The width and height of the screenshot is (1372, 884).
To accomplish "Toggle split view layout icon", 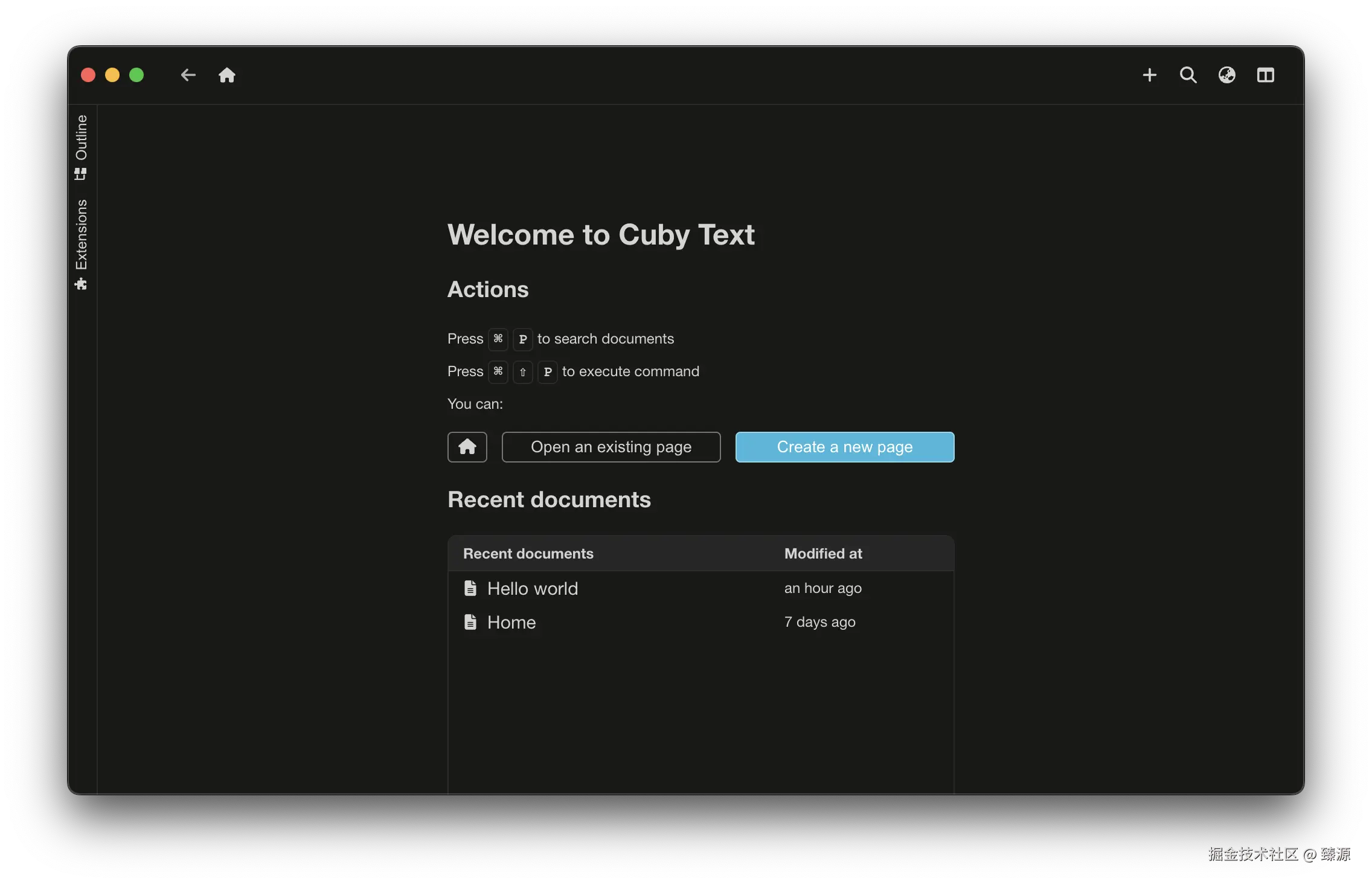I will click(x=1266, y=75).
